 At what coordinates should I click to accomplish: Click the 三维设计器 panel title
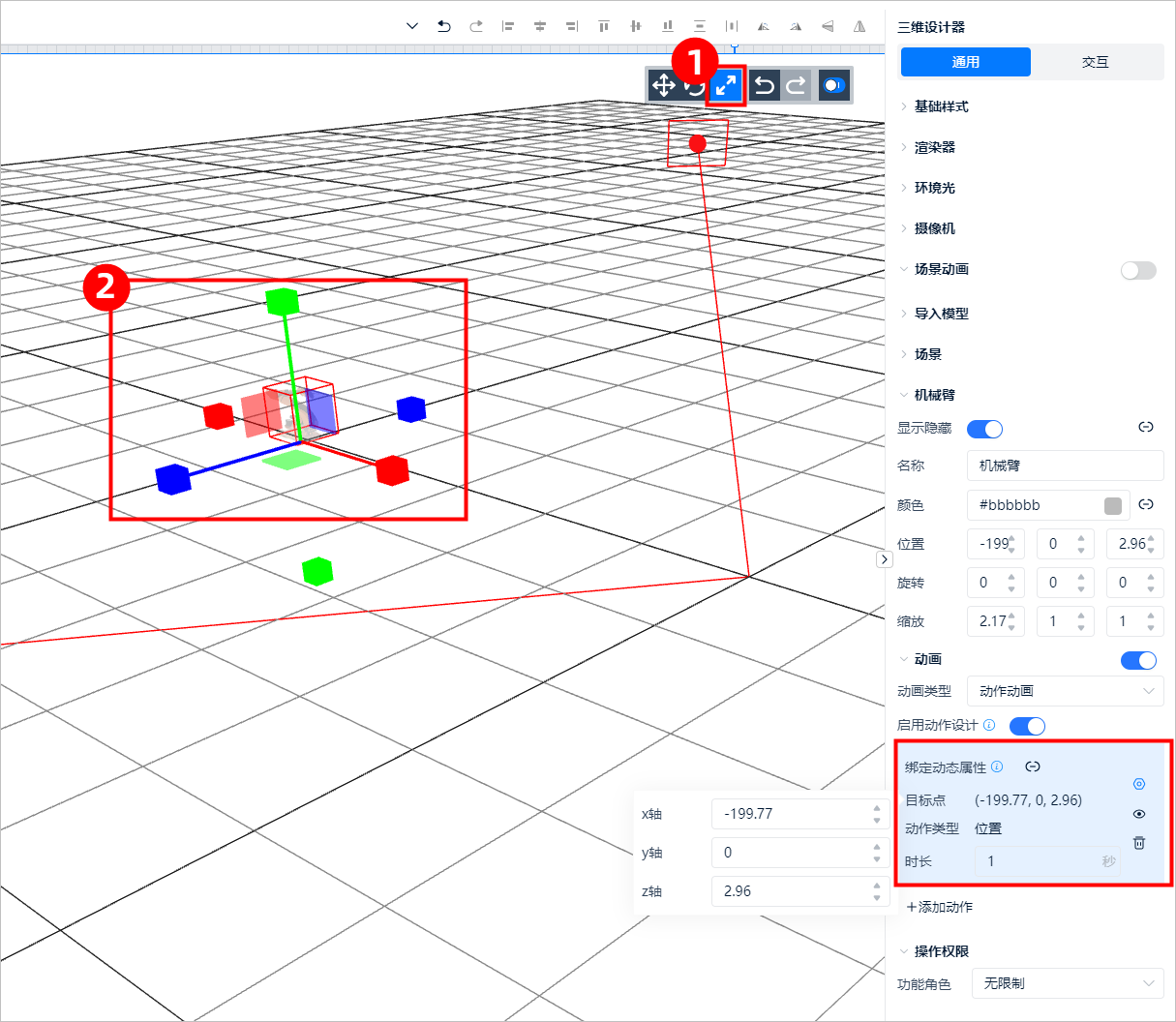pyautogui.click(x=931, y=27)
